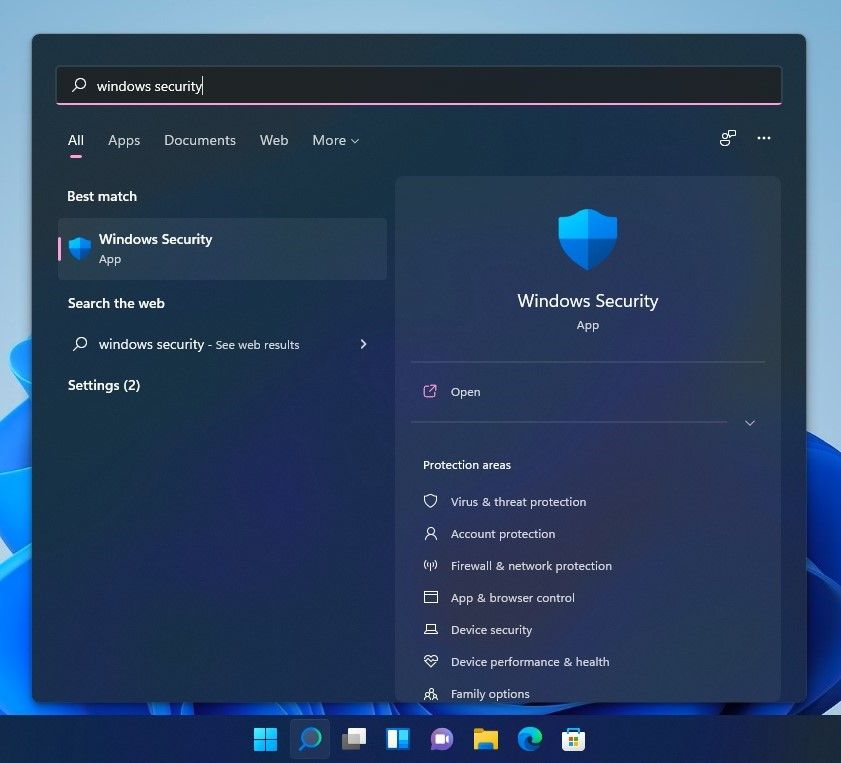Click the large Windows Security shield icon
The width and height of the screenshot is (841, 763).
click(x=587, y=237)
